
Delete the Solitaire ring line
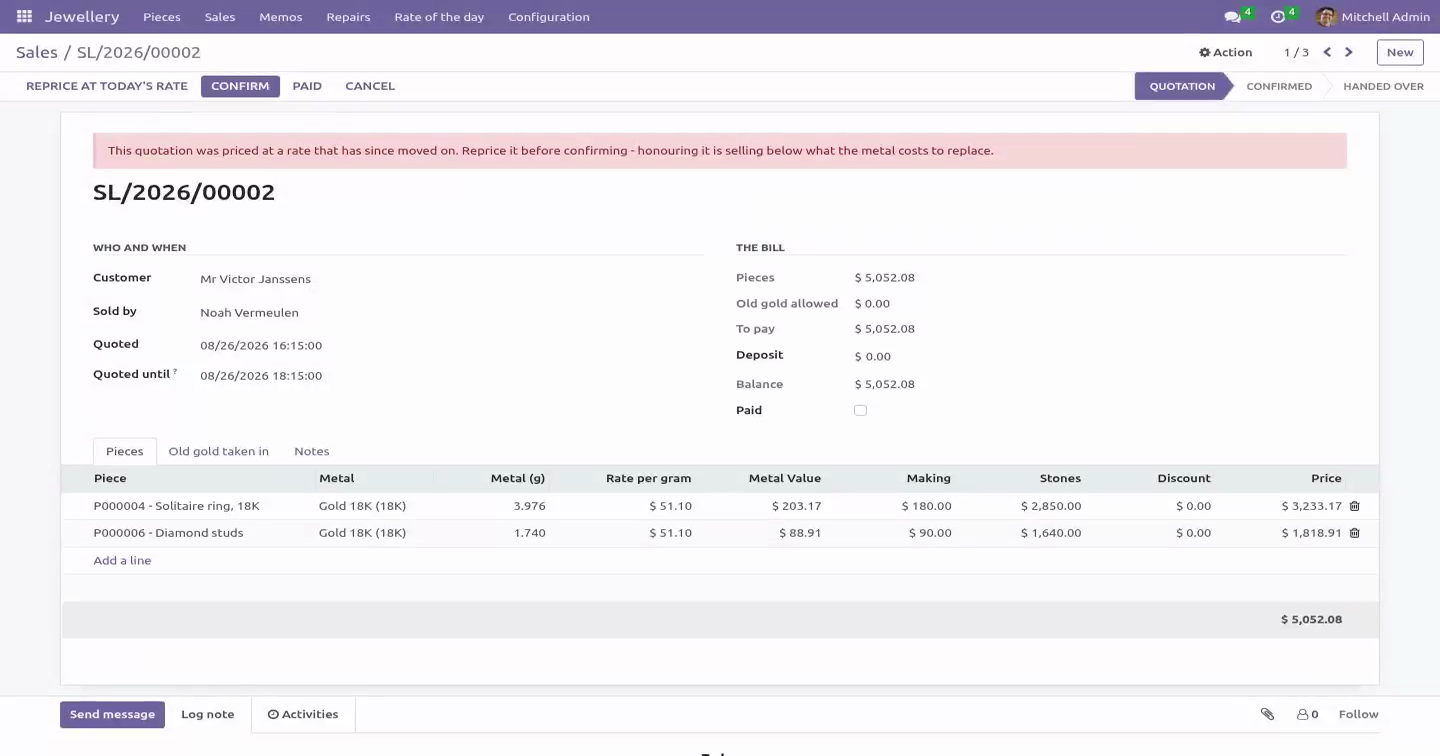[x=1355, y=506]
